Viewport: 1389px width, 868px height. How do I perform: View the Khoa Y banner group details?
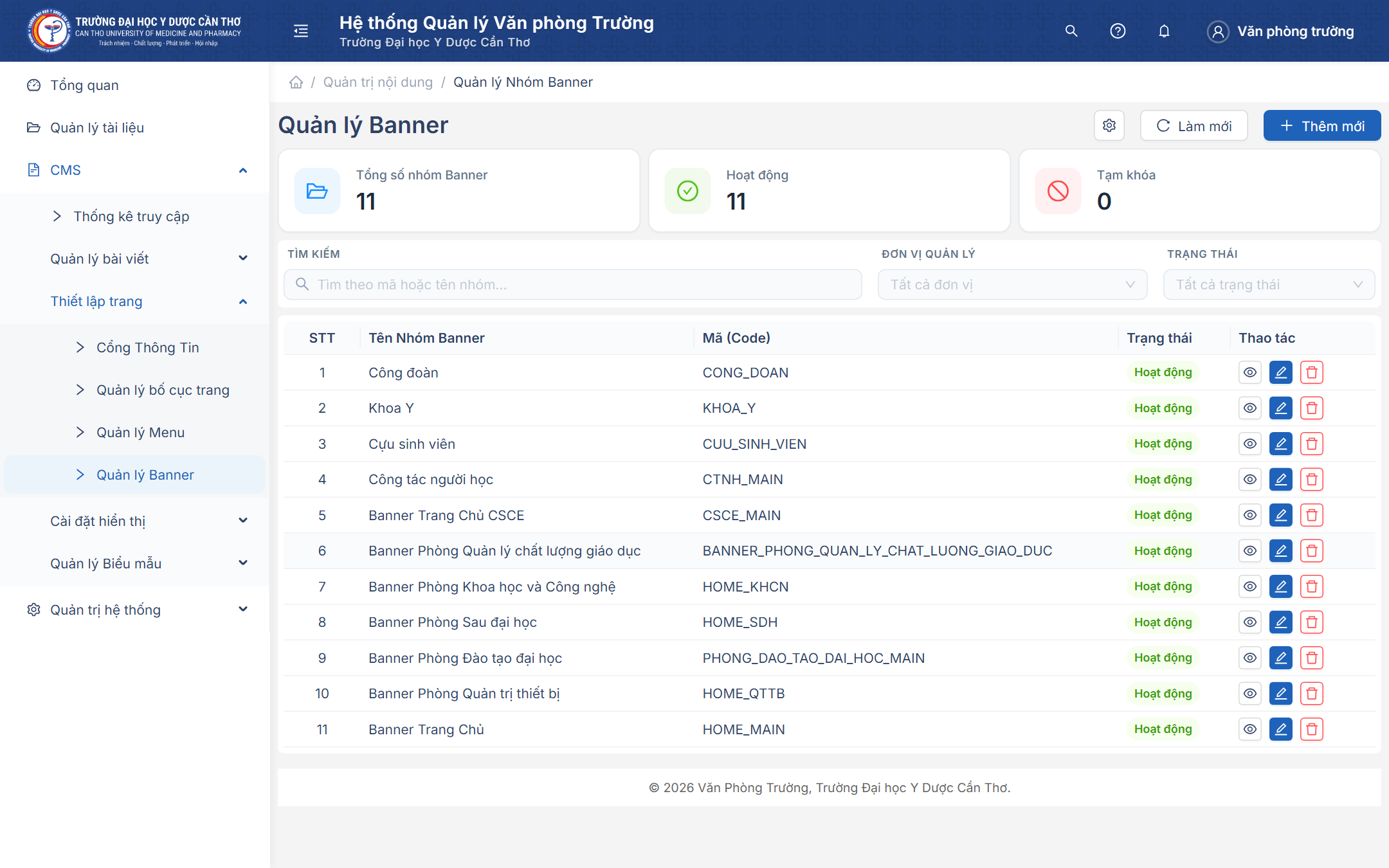(1250, 408)
